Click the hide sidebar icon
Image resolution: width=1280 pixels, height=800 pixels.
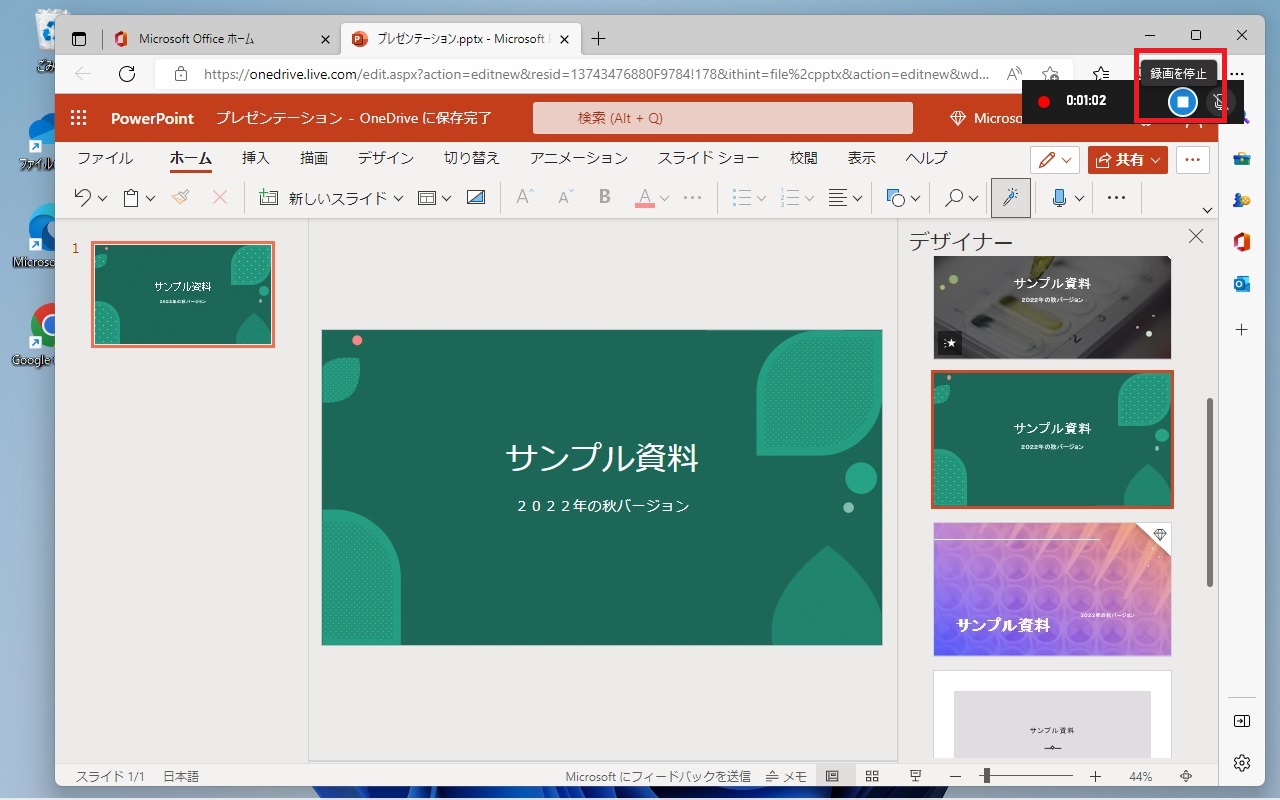(1242, 721)
